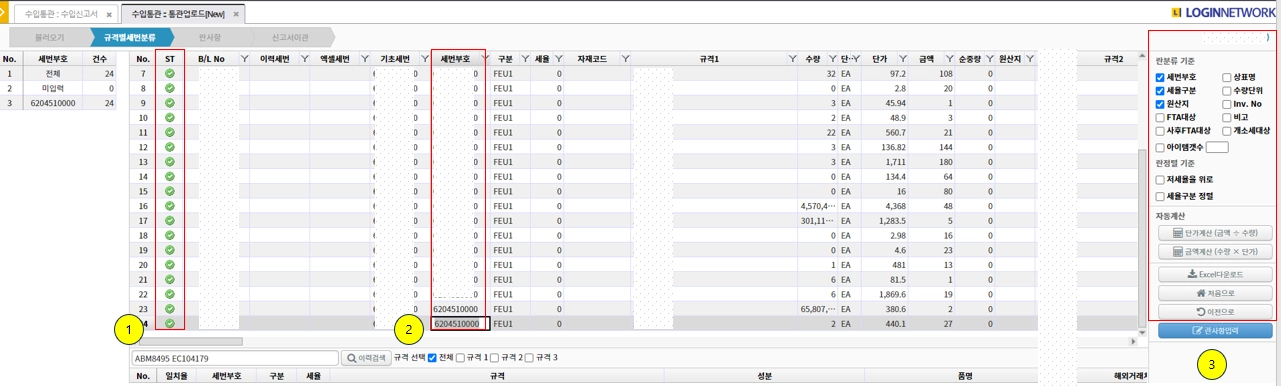Click the green status icon in row 10
1281x386 pixels.
[x=170, y=119]
